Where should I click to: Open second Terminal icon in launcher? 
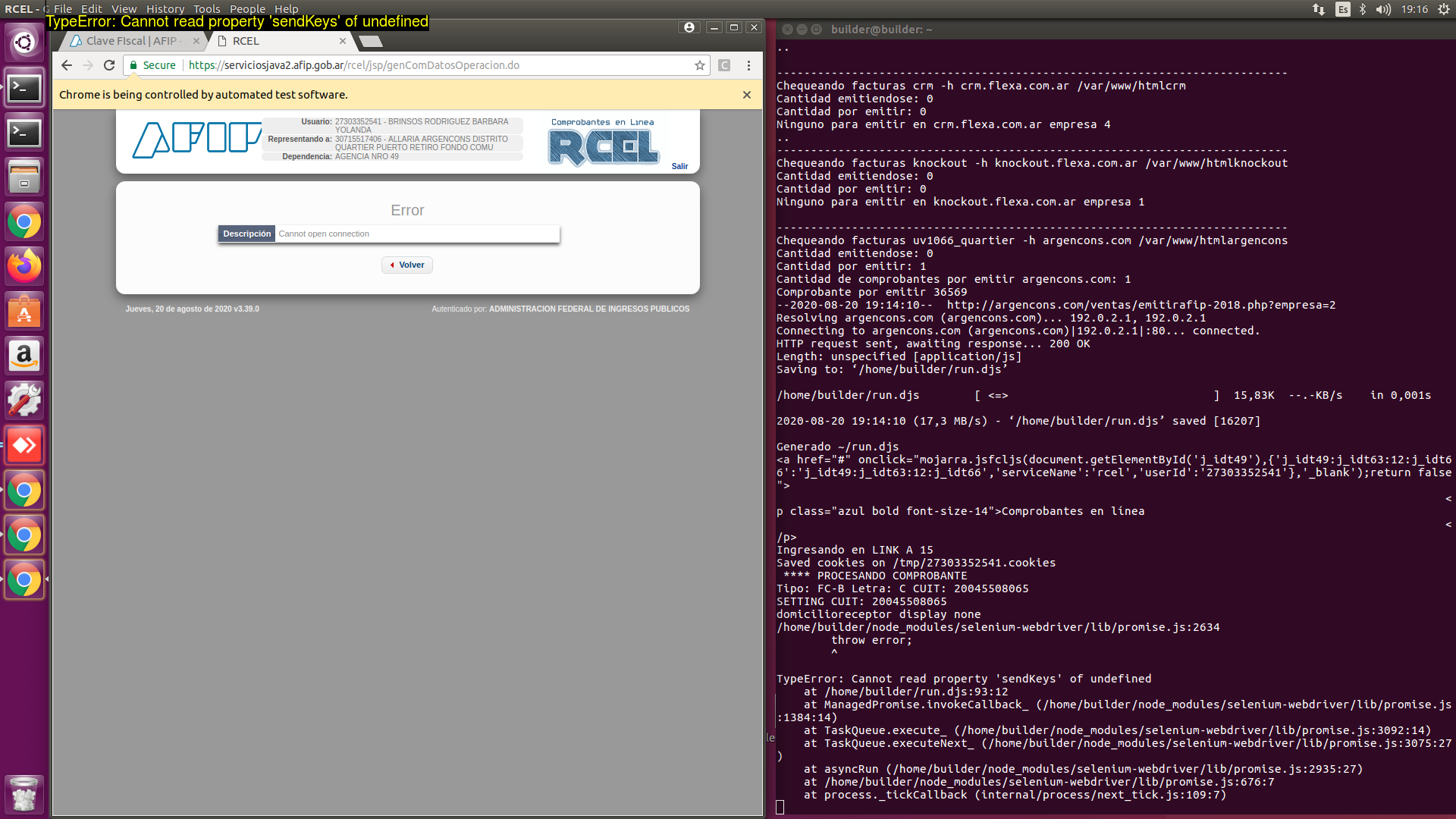tap(24, 133)
